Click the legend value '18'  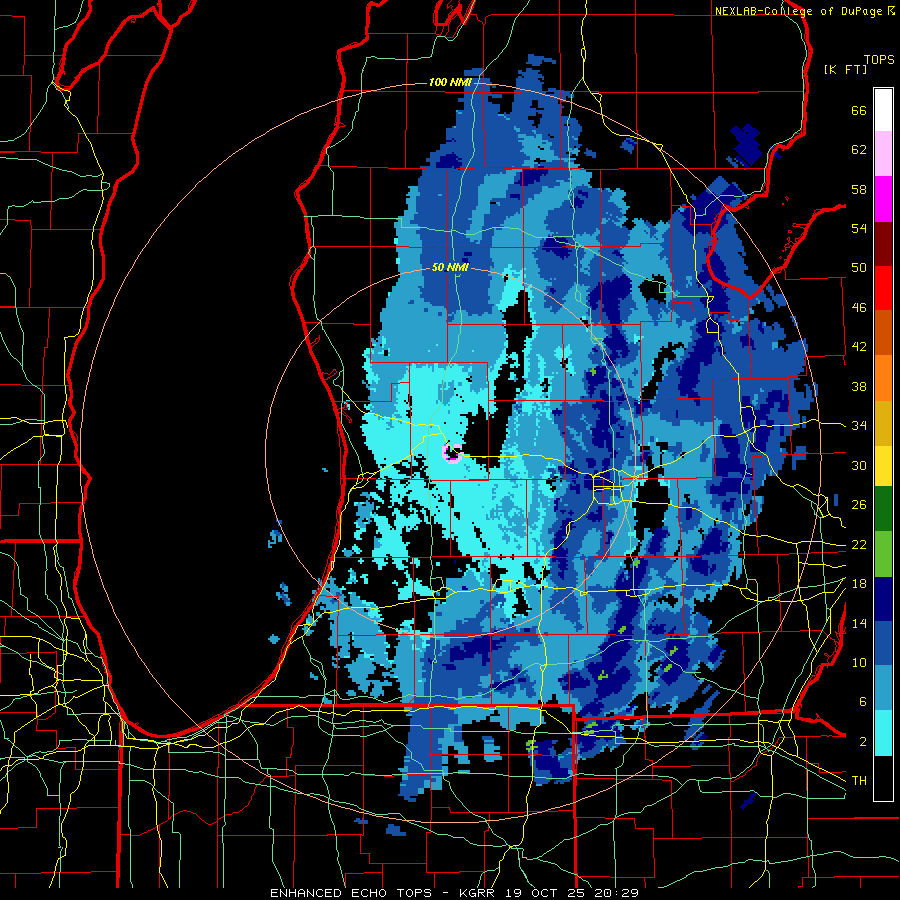(x=859, y=584)
